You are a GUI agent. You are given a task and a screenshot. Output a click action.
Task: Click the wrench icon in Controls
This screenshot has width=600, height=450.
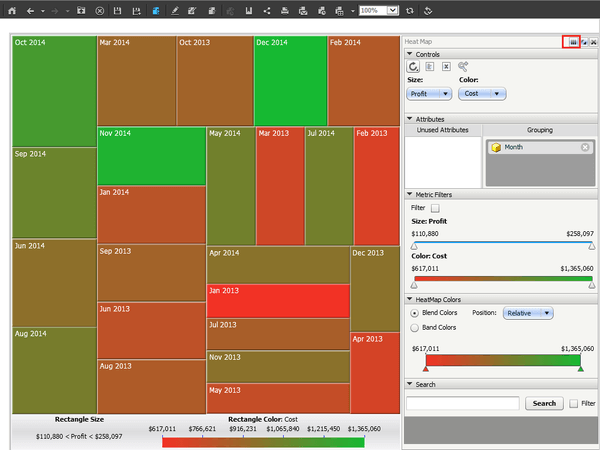[463, 67]
